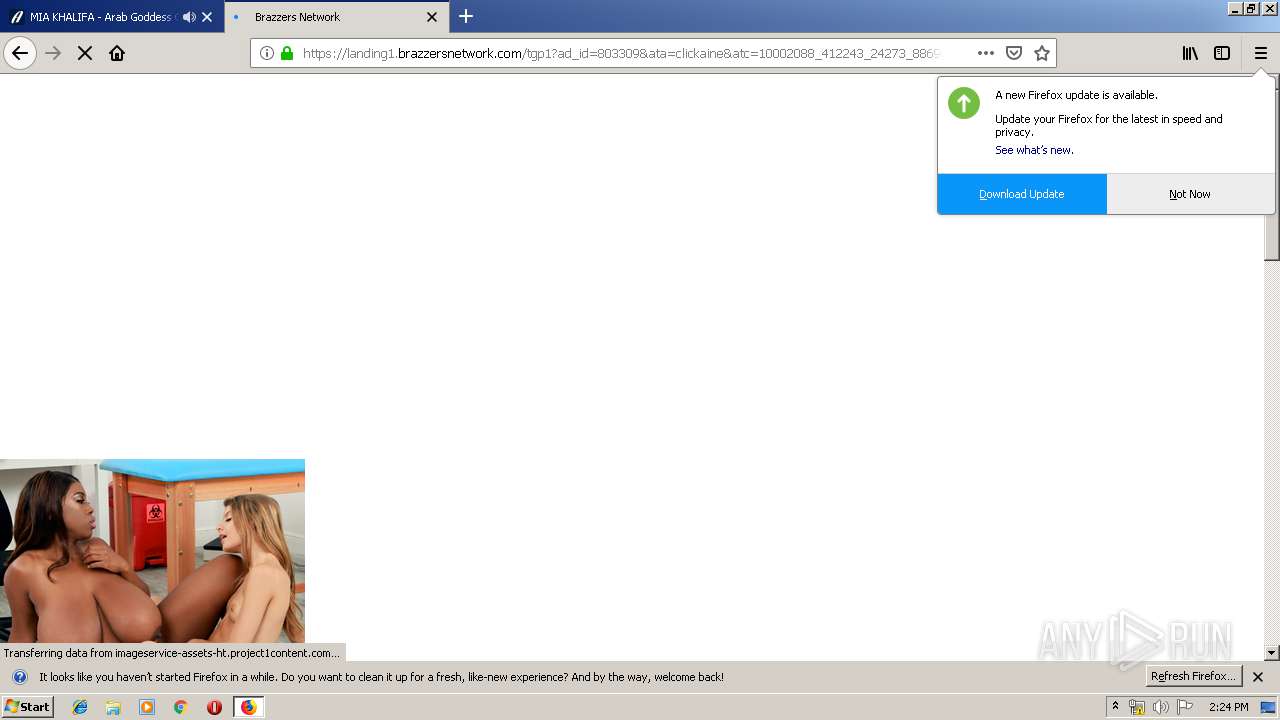
Task: Open the See what's new link
Action: click(x=1034, y=150)
